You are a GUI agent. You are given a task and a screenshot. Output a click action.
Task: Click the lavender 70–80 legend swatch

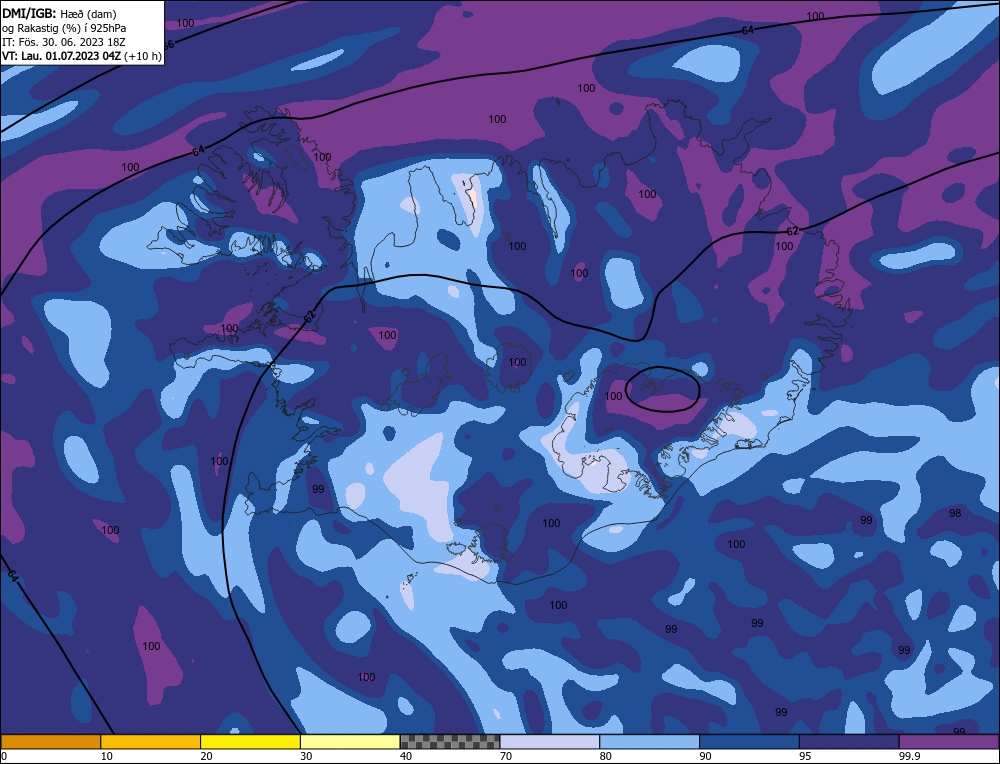pos(550,741)
